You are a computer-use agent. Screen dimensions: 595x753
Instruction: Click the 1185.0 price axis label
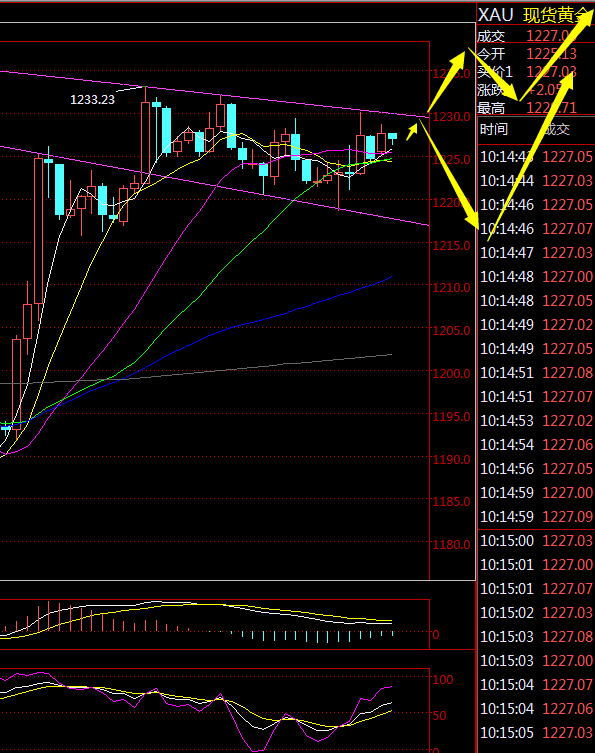click(x=451, y=502)
